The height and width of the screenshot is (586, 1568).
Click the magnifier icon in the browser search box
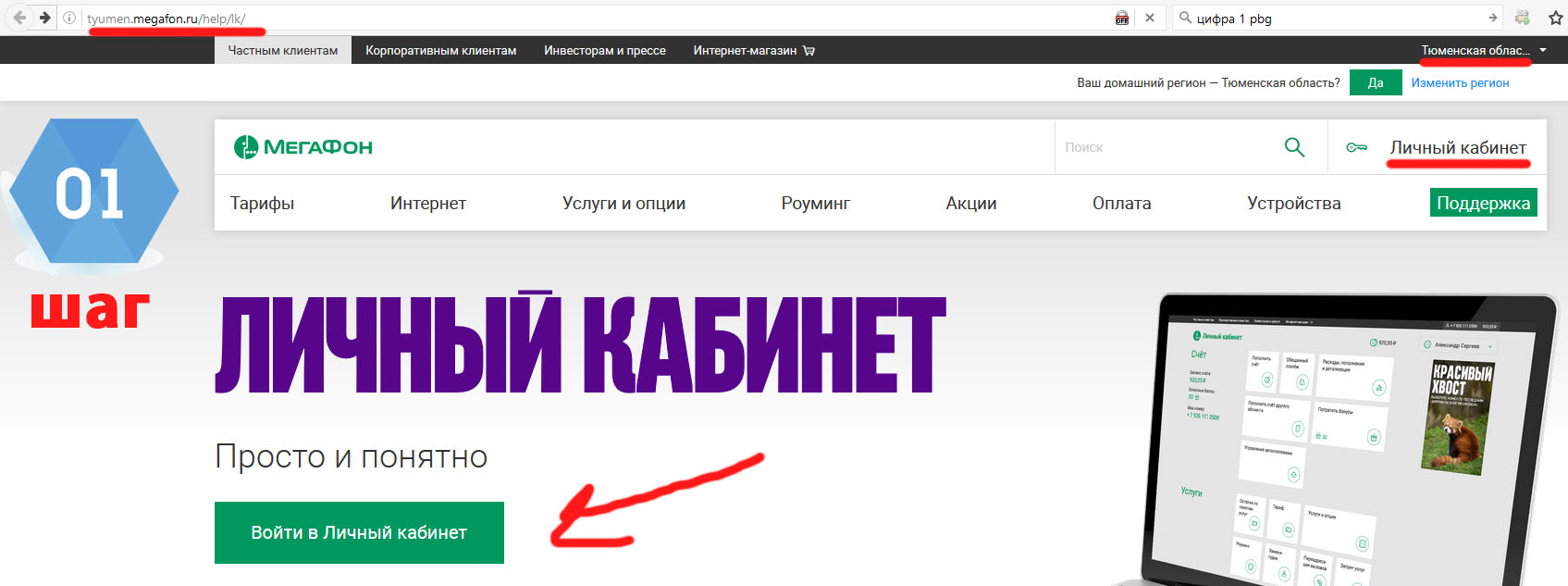point(1185,18)
